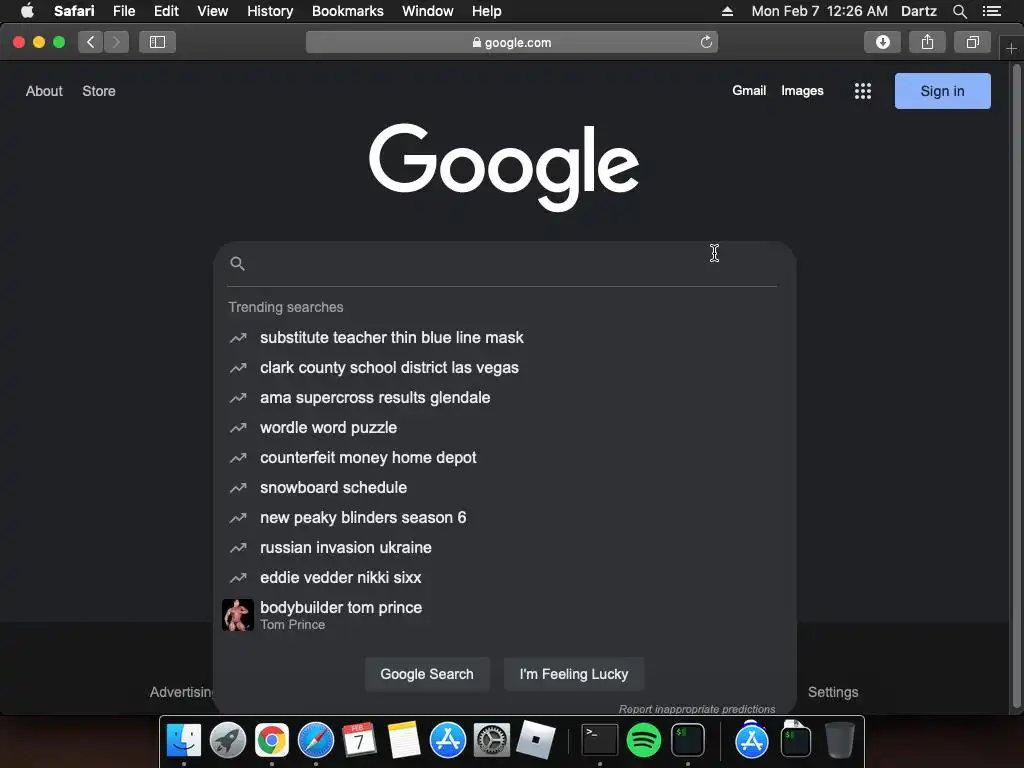The height and width of the screenshot is (768, 1024).
Task: Open the Bookmarks menu
Action: click(x=347, y=11)
